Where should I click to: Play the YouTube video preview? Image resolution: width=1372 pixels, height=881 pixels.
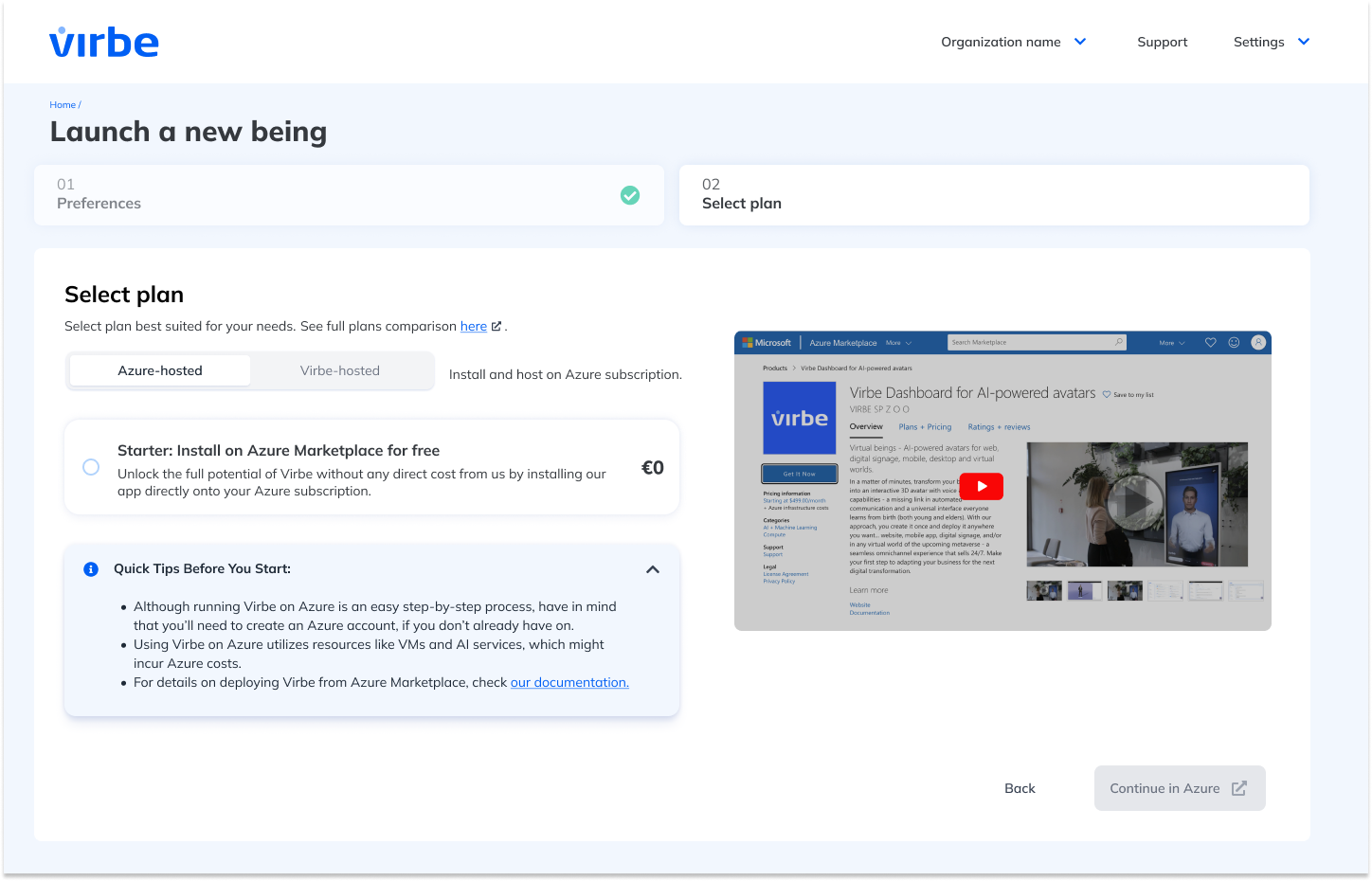pyautogui.click(x=982, y=486)
